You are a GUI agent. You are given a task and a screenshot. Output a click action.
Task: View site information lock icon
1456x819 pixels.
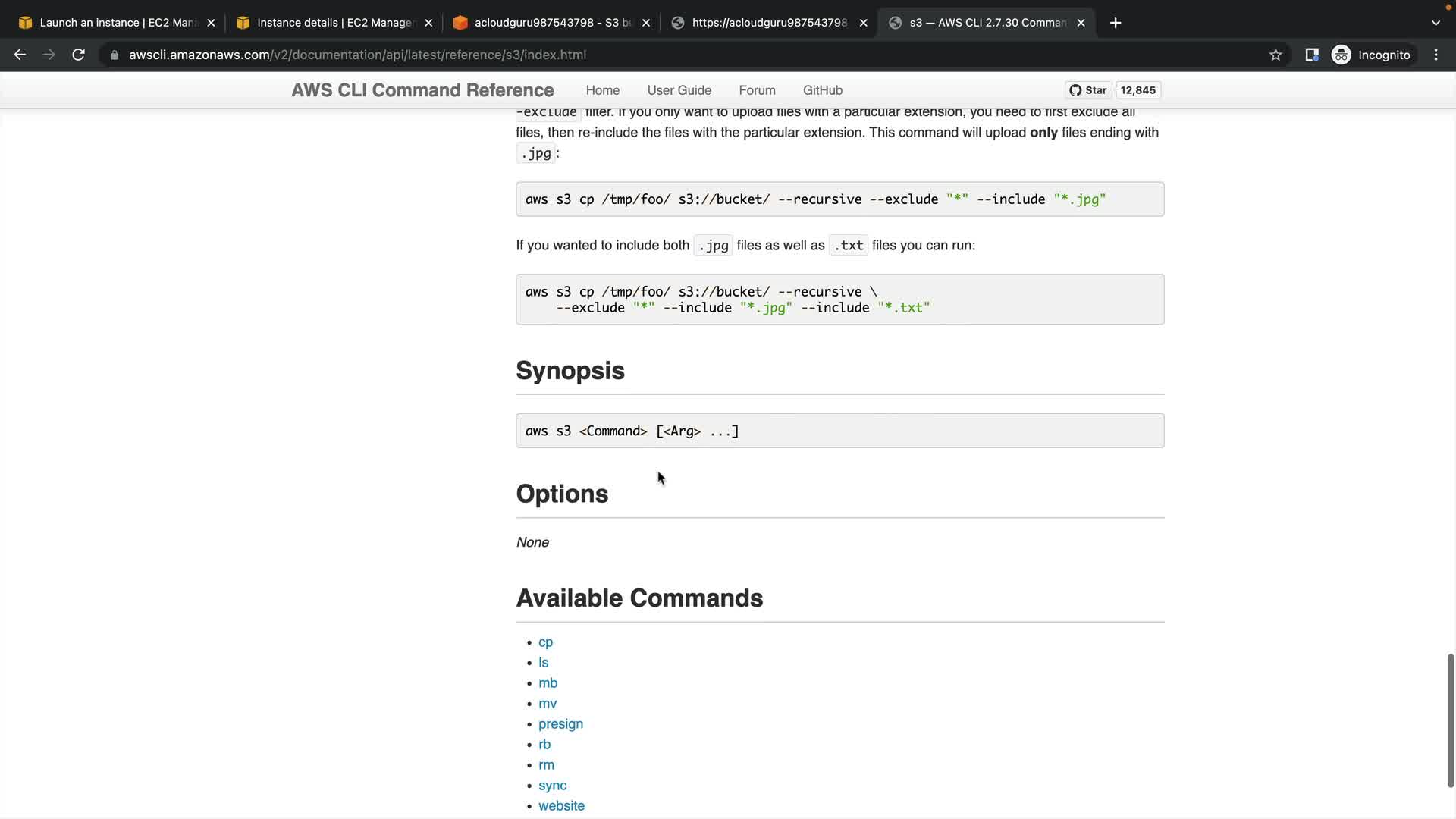tap(115, 55)
